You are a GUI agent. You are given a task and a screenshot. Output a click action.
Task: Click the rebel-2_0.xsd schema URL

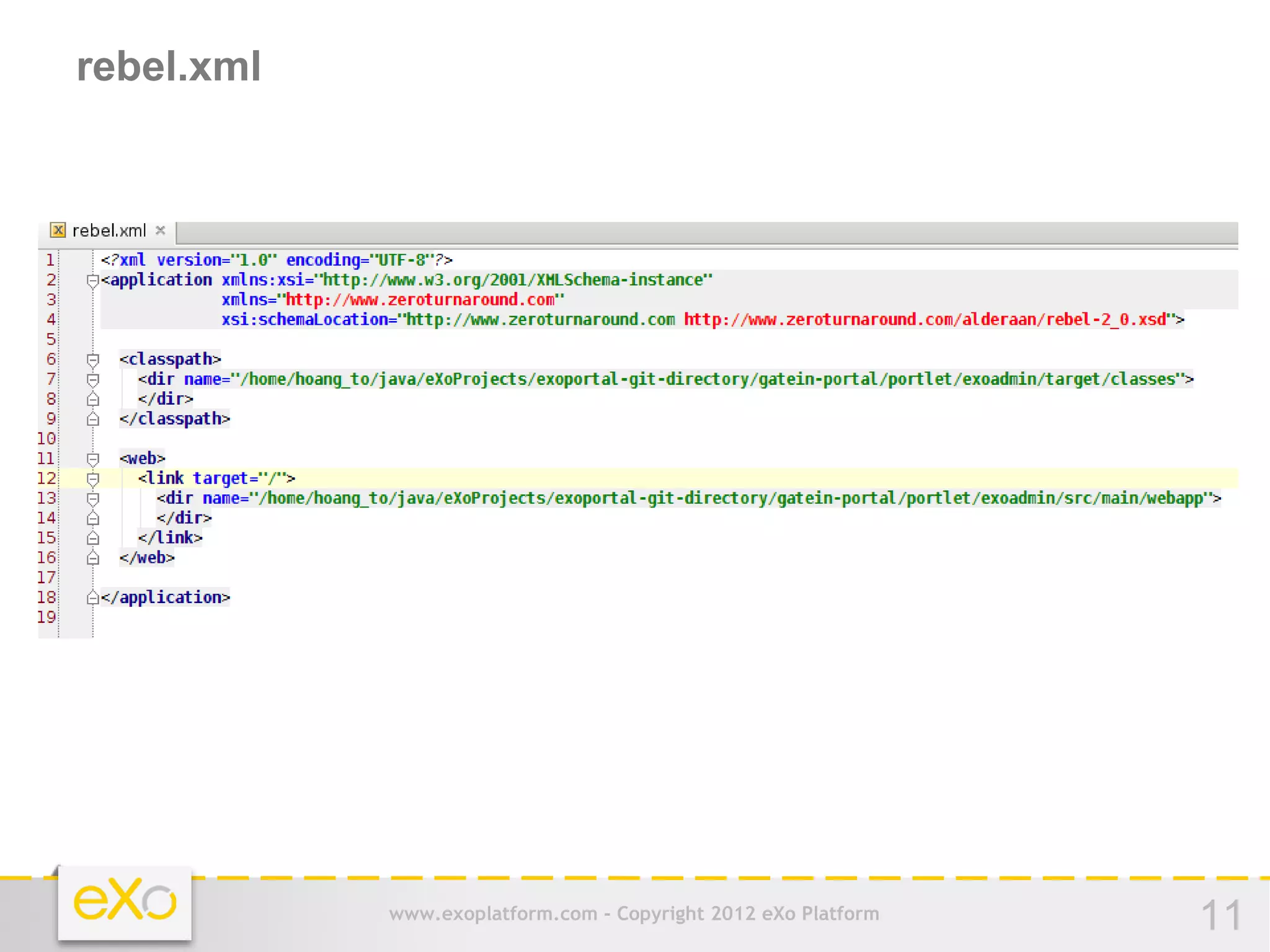pos(925,320)
